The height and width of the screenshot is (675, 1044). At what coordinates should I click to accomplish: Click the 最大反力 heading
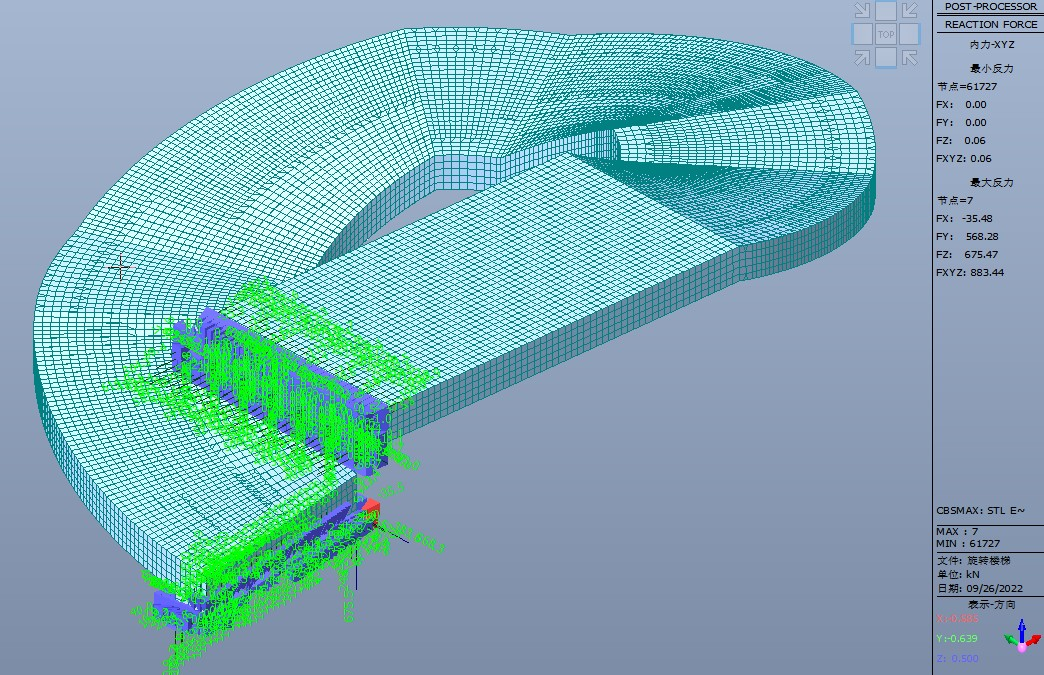(x=991, y=182)
